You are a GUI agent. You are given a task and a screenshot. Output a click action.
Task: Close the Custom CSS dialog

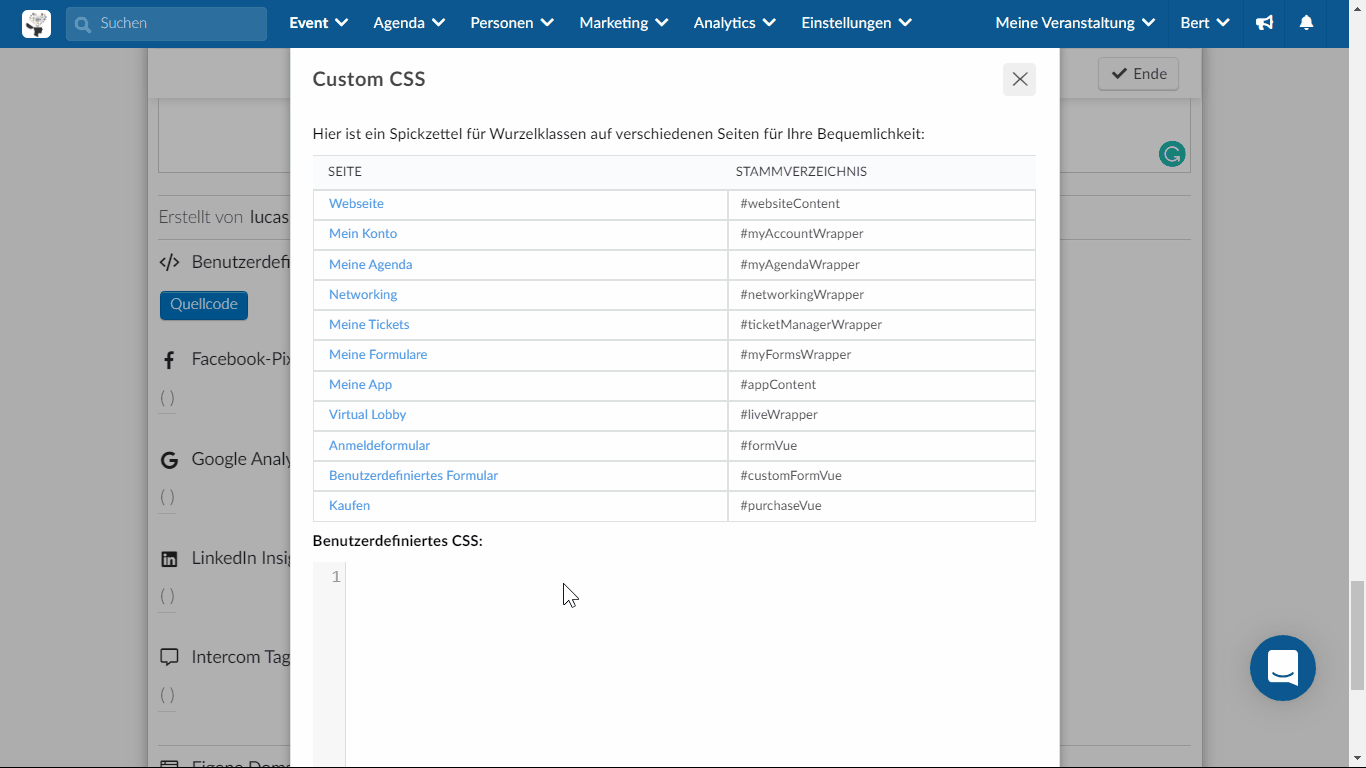(1019, 79)
